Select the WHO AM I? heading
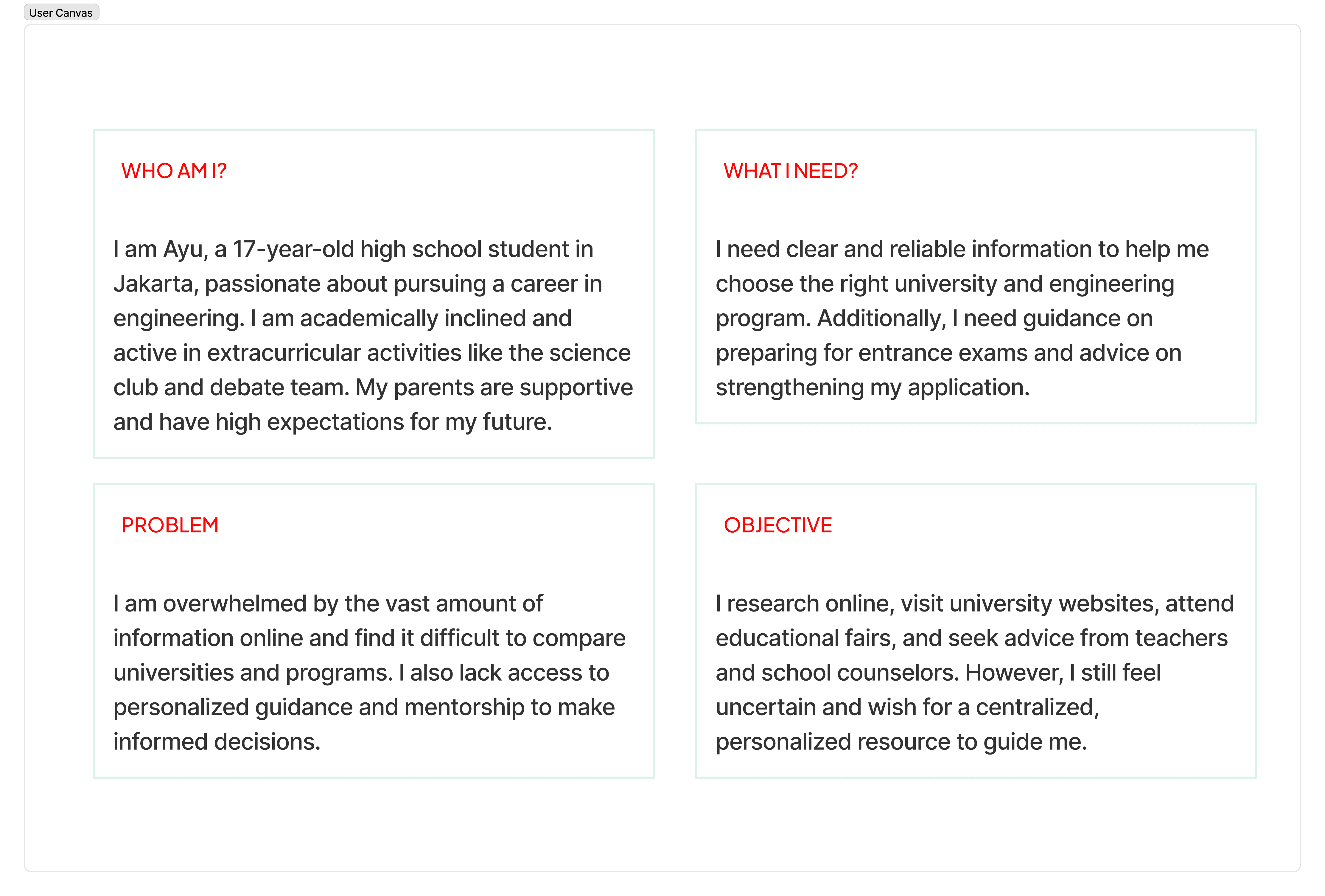Viewport: 1325px width, 896px height. click(174, 171)
